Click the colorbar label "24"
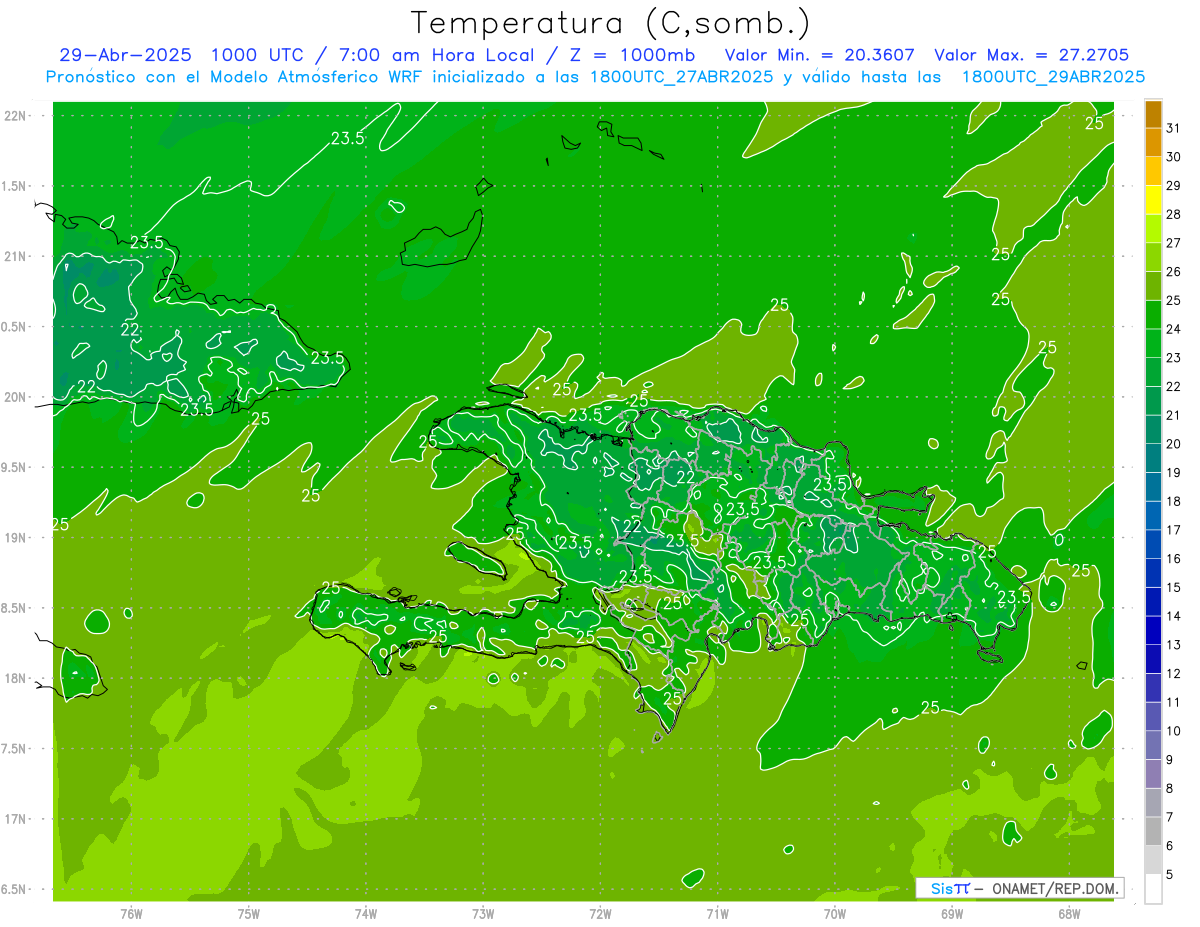 click(1174, 329)
